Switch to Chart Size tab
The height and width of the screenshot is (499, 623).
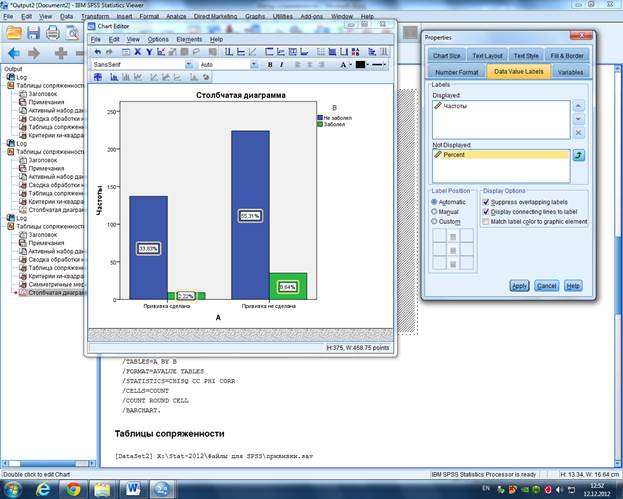(446, 56)
